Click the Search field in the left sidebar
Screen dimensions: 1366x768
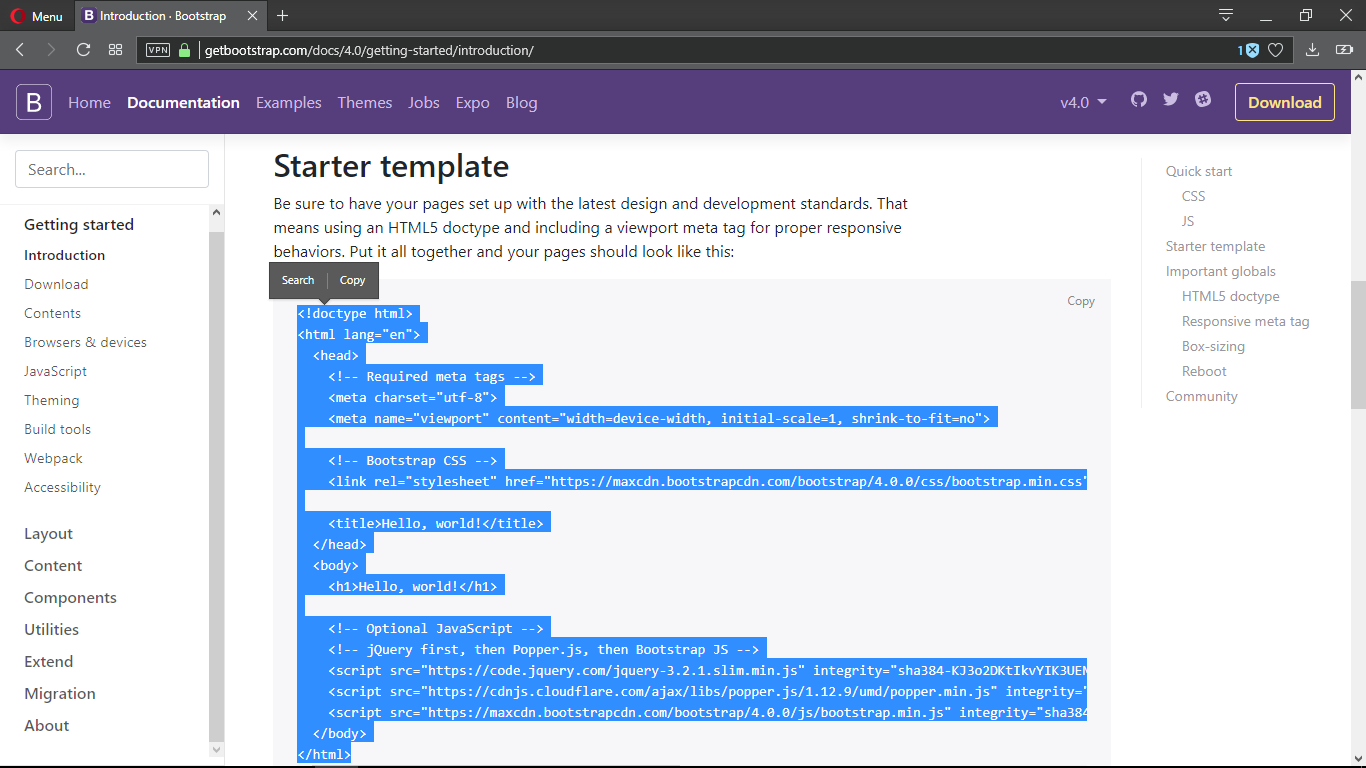[x=111, y=169]
